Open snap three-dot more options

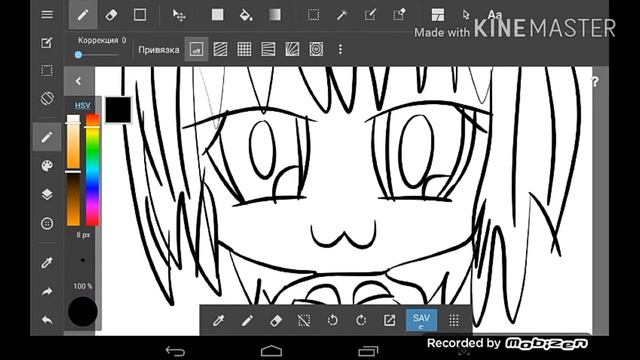pyautogui.click(x=340, y=49)
